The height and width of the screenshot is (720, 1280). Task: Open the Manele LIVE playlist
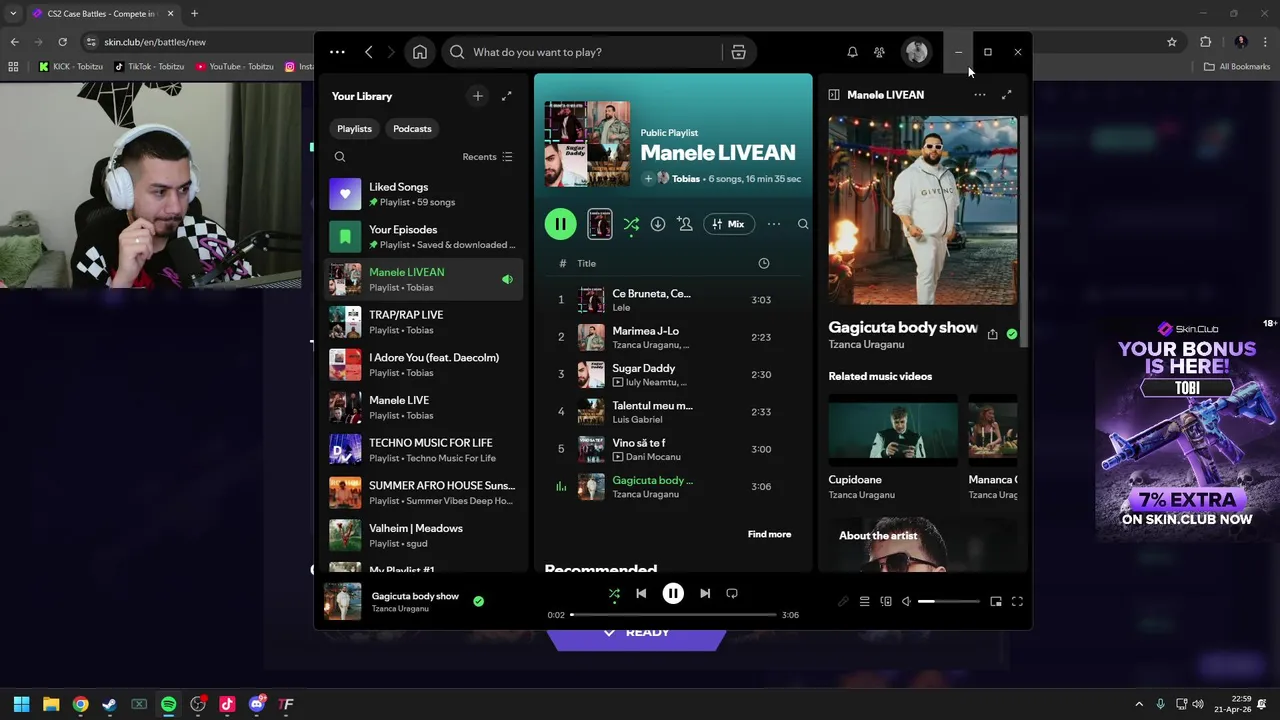tap(424, 407)
